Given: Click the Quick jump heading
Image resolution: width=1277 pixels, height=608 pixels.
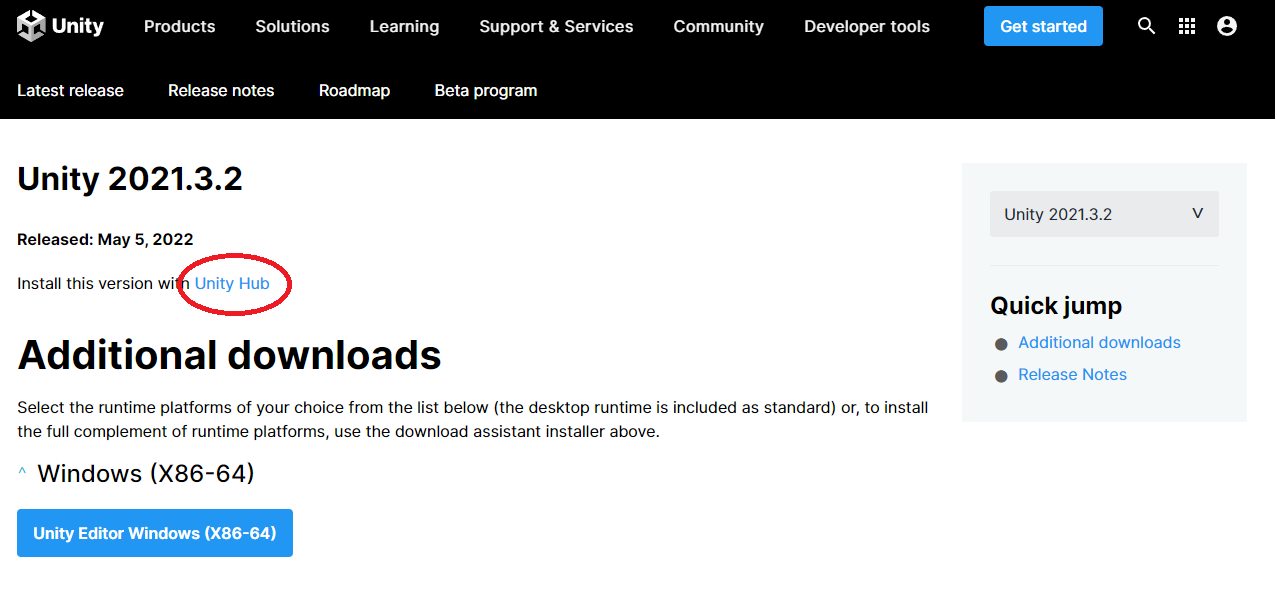Looking at the screenshot, I should (1056, 306).
